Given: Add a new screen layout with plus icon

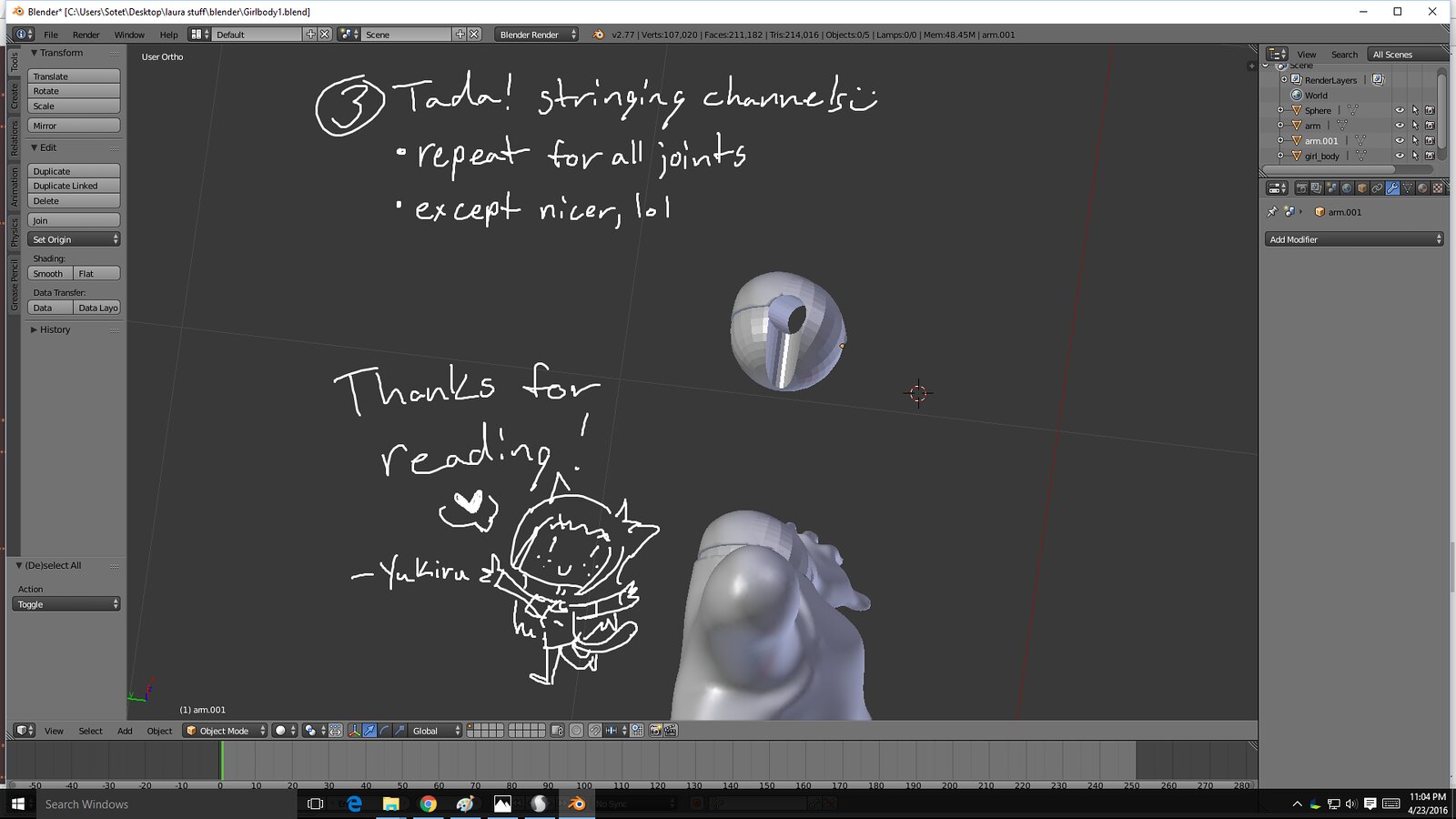Looking at the screenshot, I should [x=311, y=35].
